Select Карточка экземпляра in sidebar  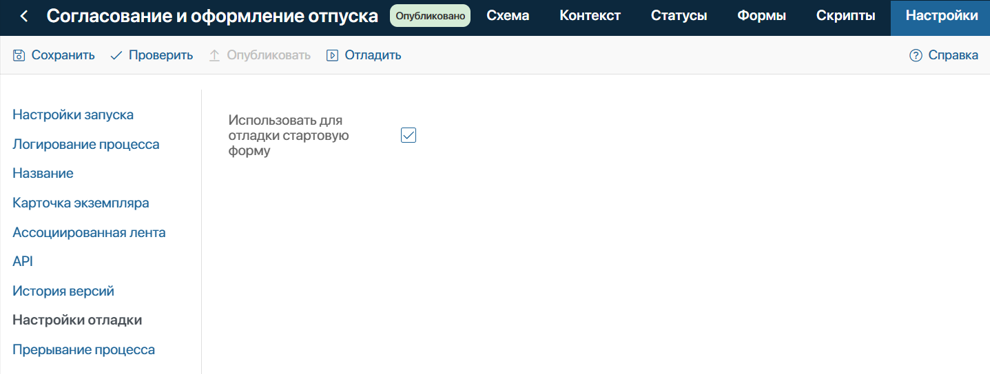pos(81,203)
